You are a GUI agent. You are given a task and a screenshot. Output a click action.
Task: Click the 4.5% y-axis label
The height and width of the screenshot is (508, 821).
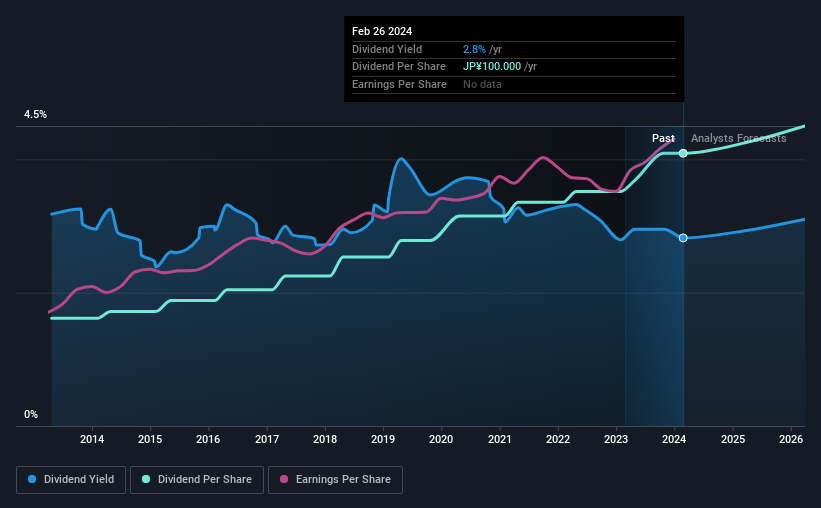coord(35,114)
